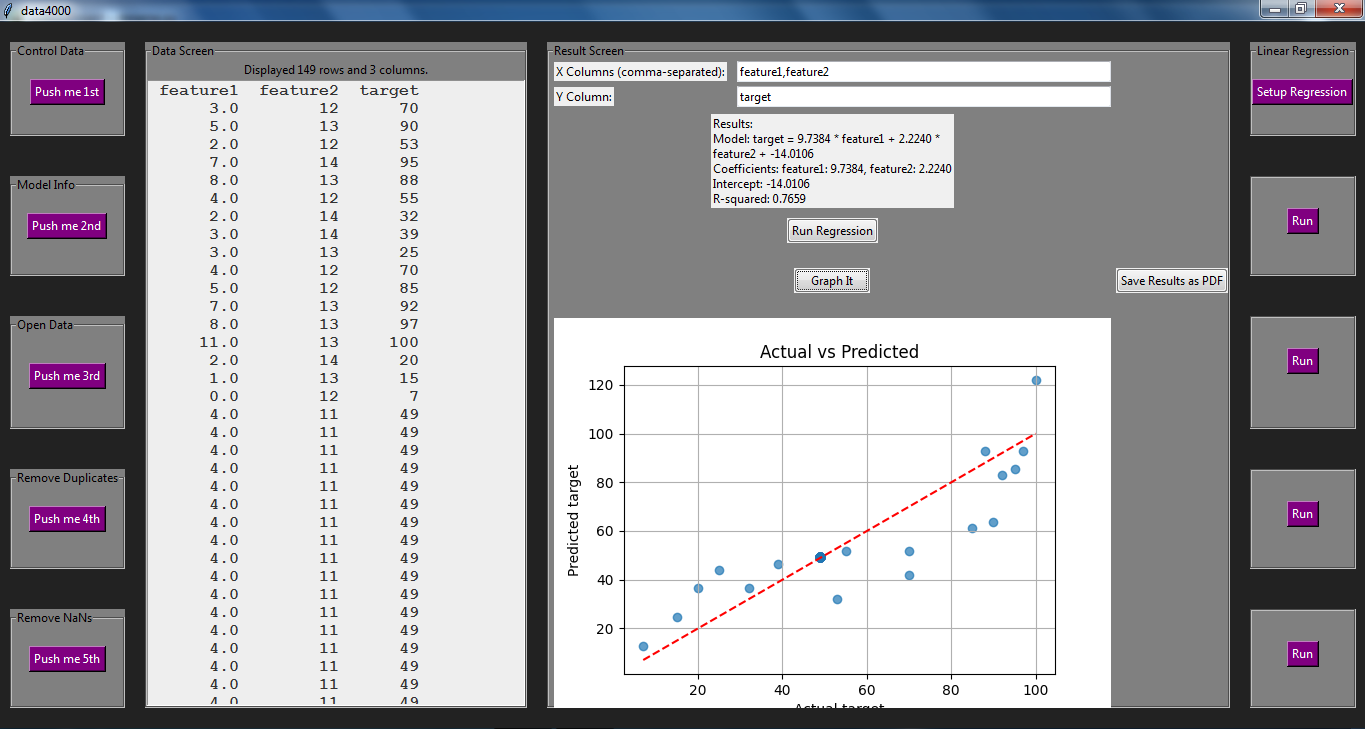Click the 'Graph It' button
Viewport: 1365px width, 729px height.
pyautogui.click(x=831, y=281)
